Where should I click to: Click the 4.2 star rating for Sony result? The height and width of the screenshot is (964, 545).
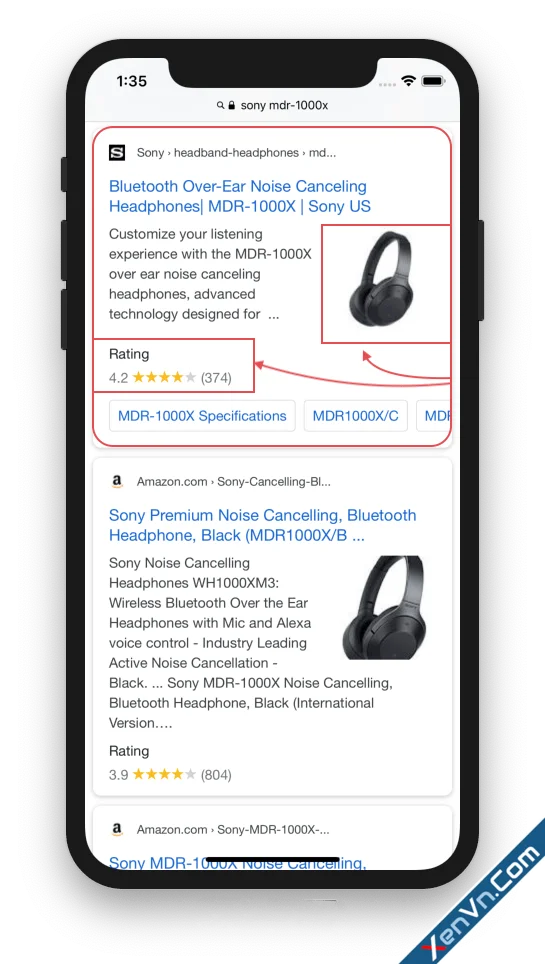click(170, 377)
